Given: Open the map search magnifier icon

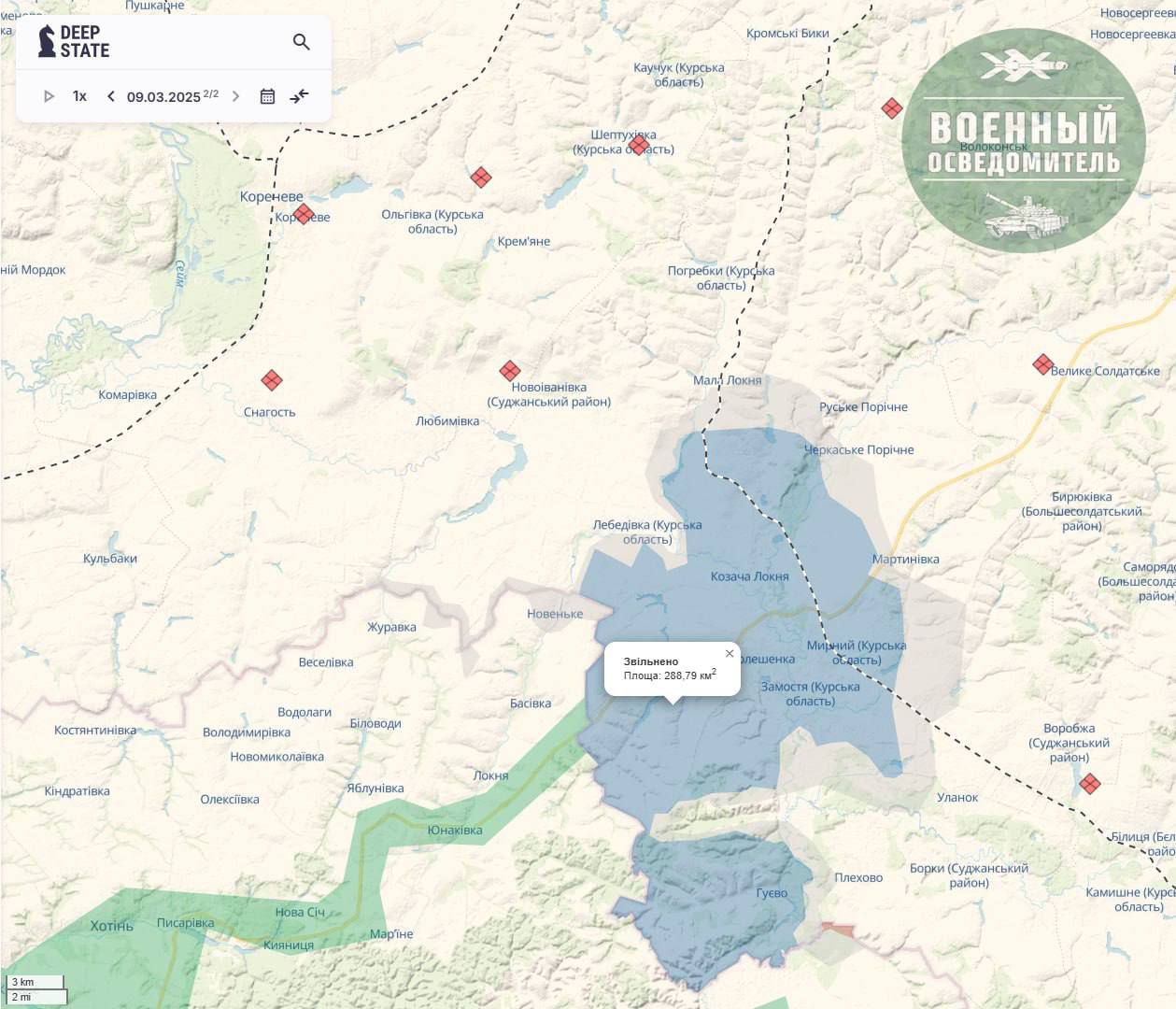Looking at the screenshot, I should coord(301,42).
